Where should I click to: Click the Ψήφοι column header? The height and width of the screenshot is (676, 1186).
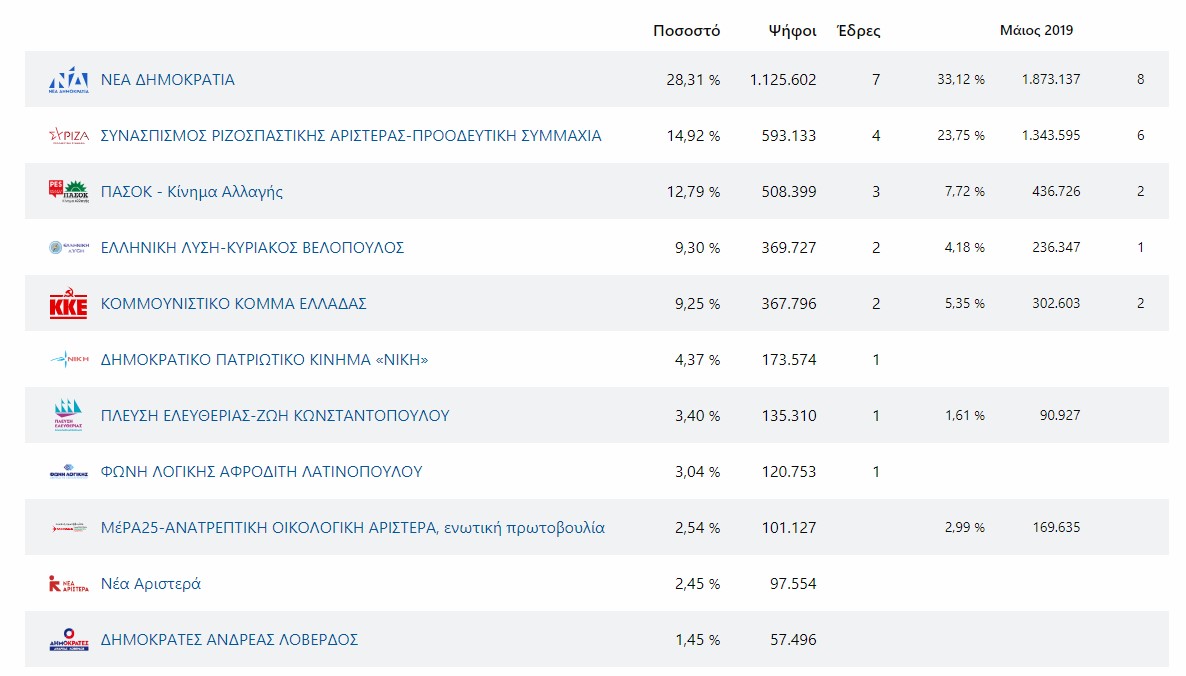pyautogui.click(x=792, y=30)
